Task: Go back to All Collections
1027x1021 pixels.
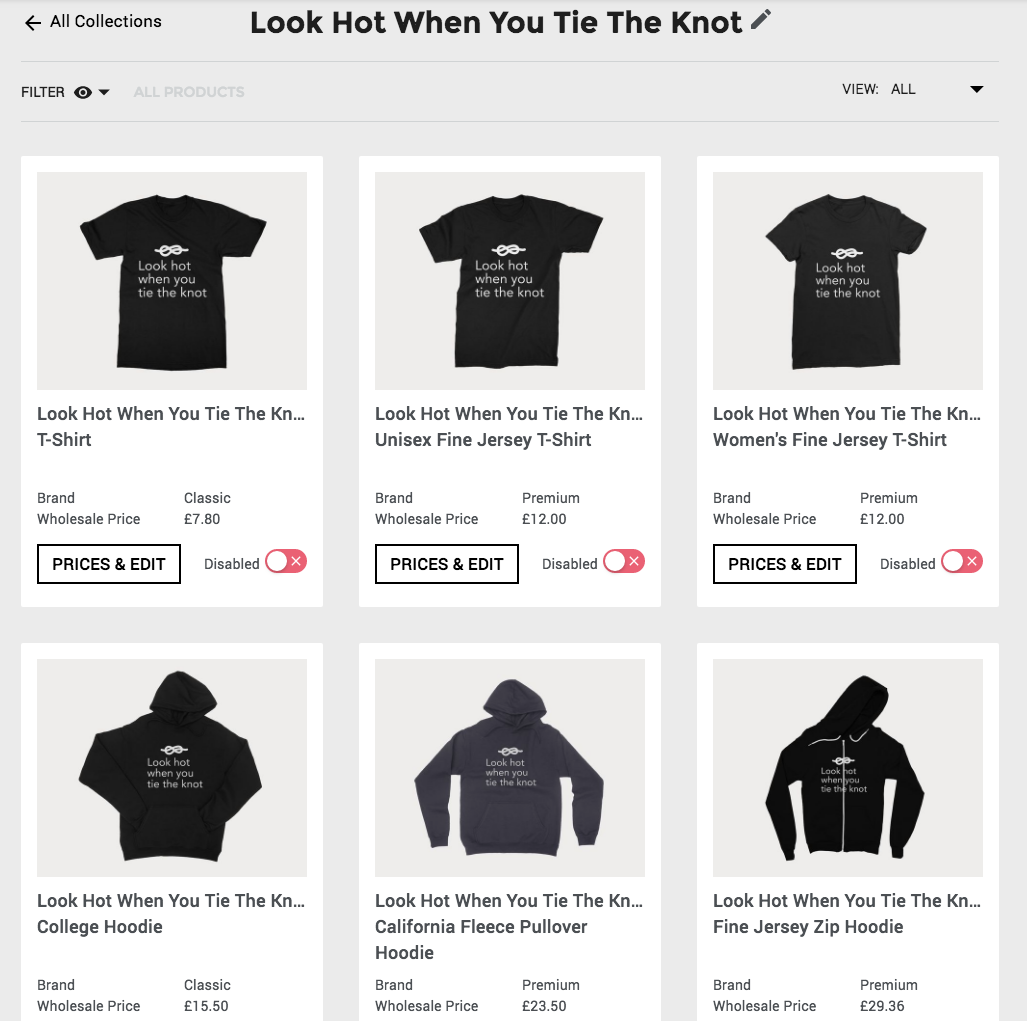Action: pyautogui.click(x=105, y=21)
